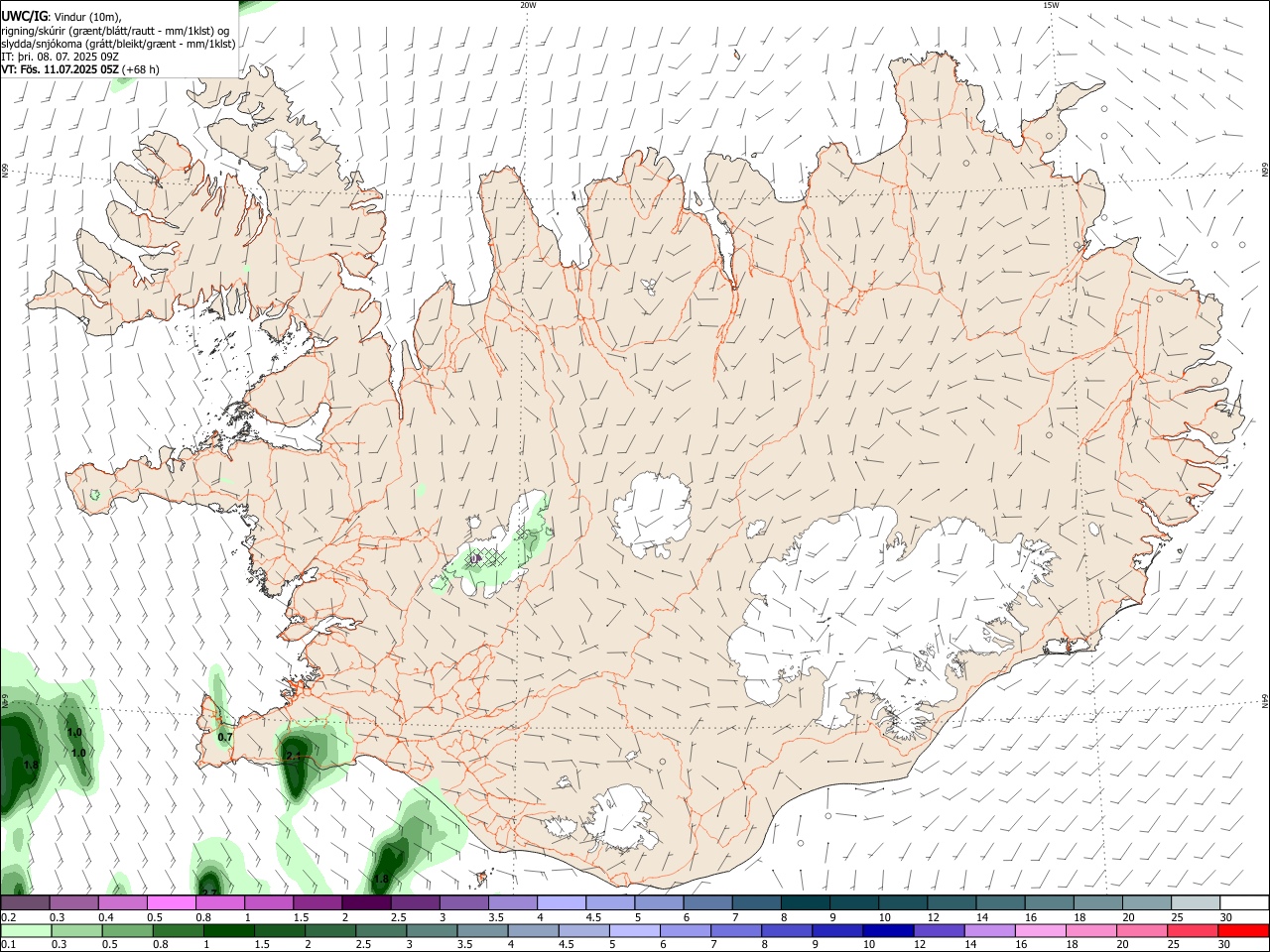The height and width of the screenshot is (952, 1270).
Task: Click the upper '1.0' rainfall value offshore
Action: [x=74, y=732]
